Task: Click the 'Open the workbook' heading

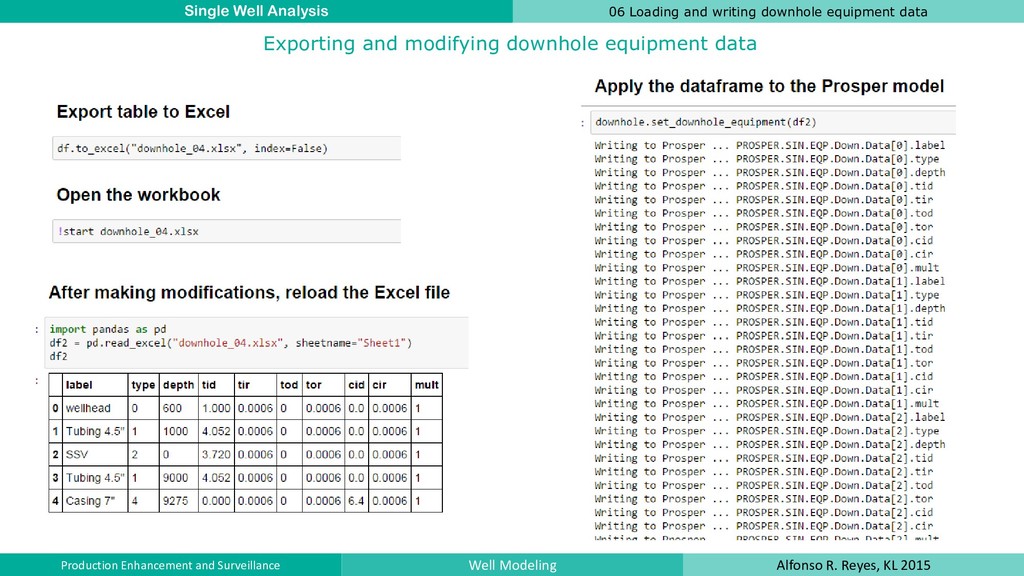Action: tap(138, 195)
